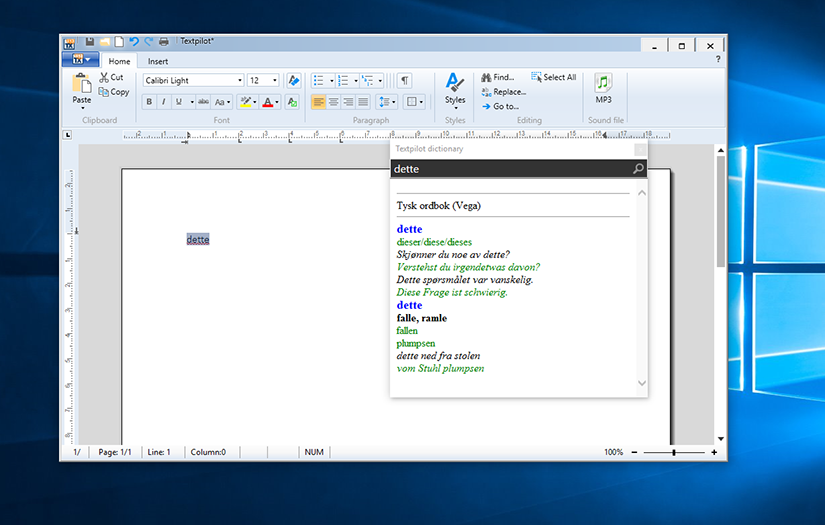Switch to the Home ribbon tab
Screen dimensions: 825x525
(x=119, y=62)
